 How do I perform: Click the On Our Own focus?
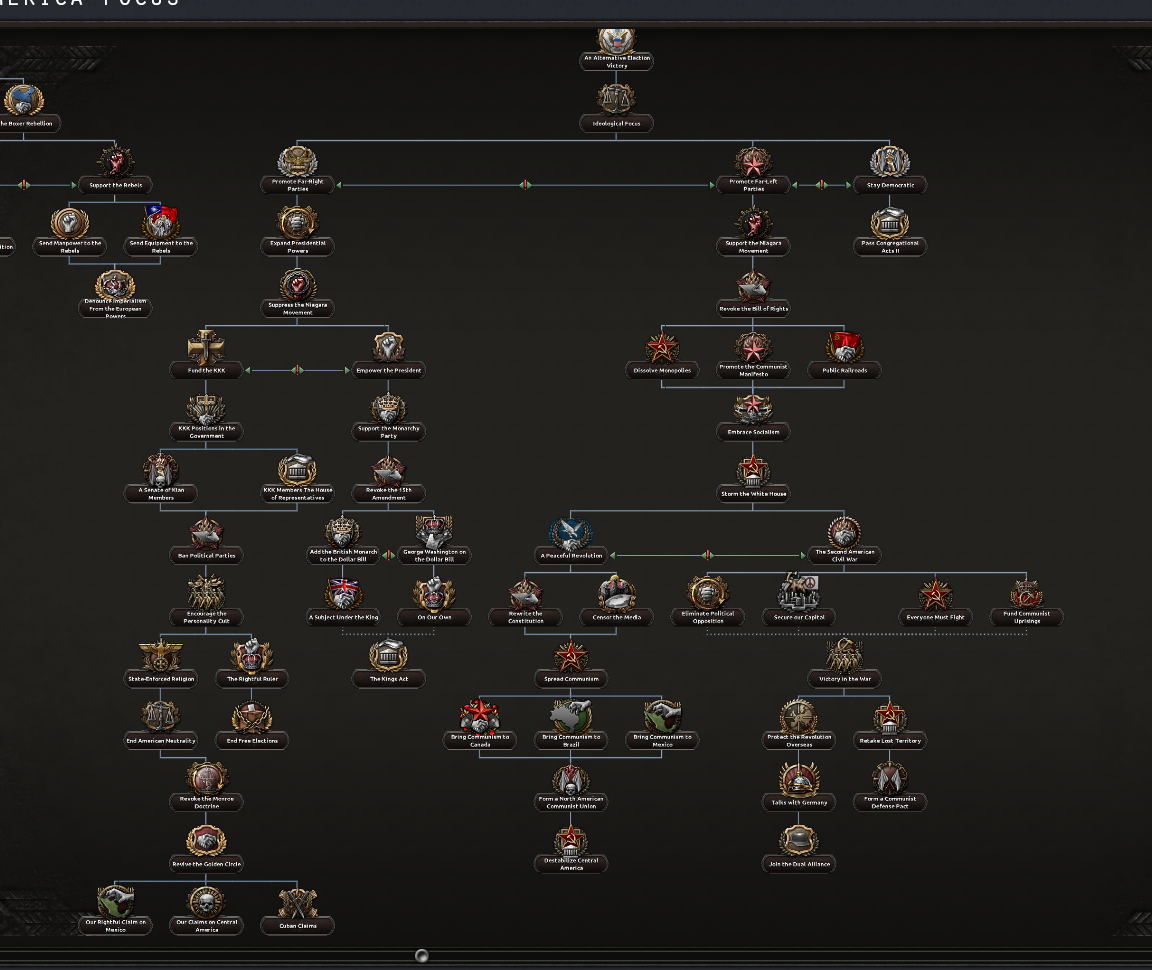(x=434, y=603)
